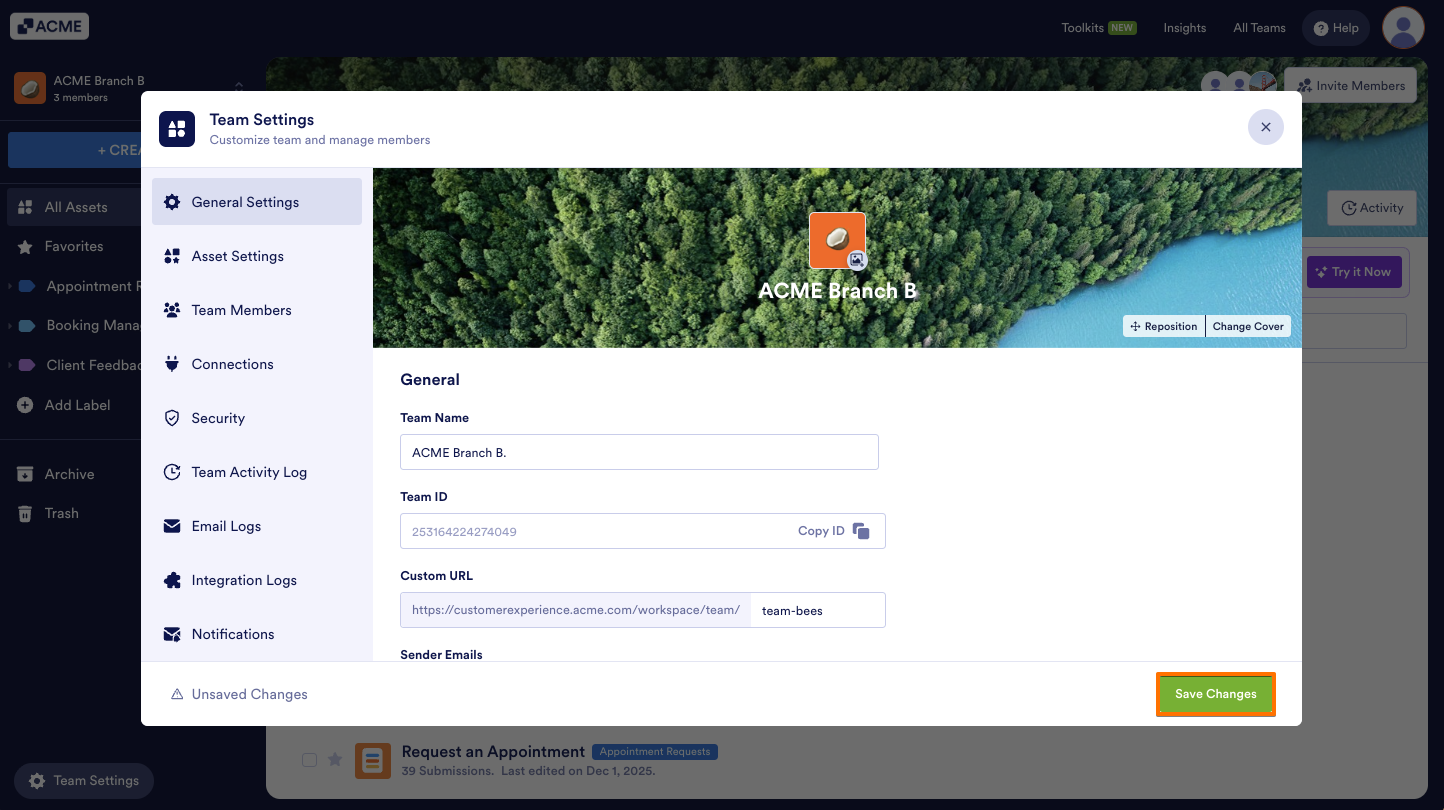The height and width of the screenshot is (810, 1444).
Task: Click Invite Members button
Action: [1350, 86]
